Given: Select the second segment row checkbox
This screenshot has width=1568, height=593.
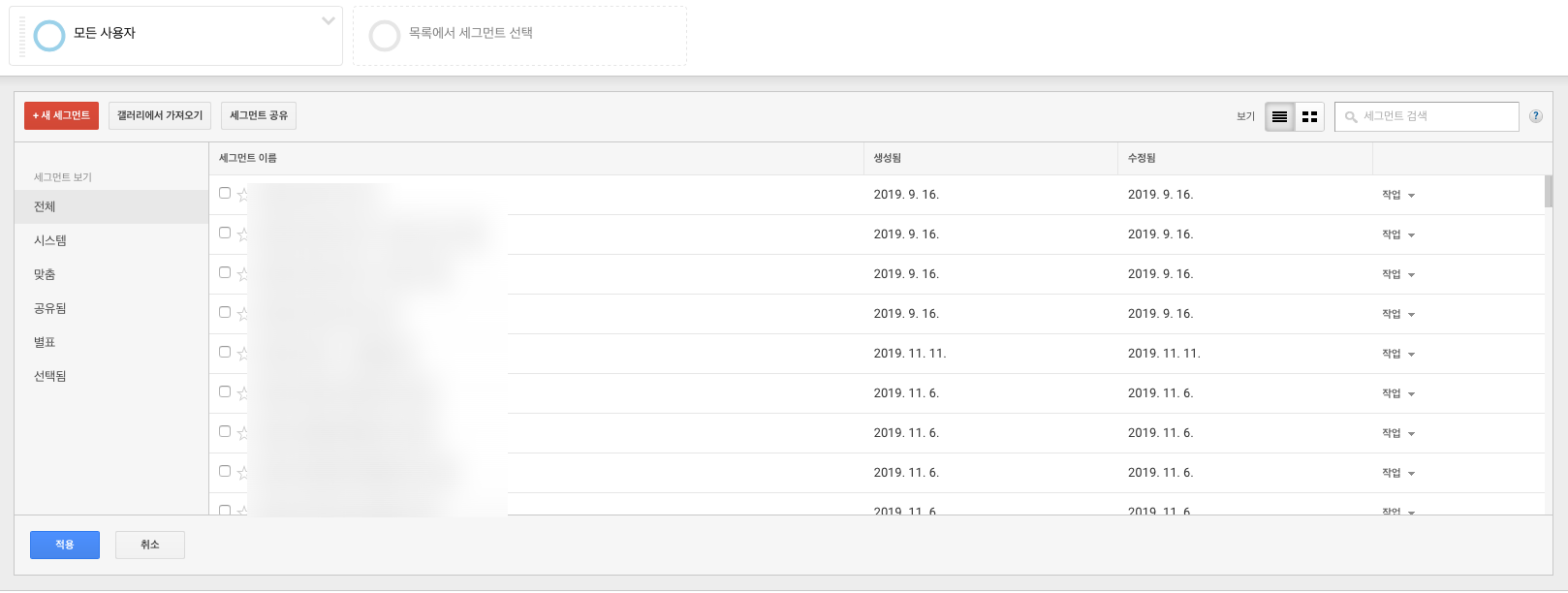Looking at the screenshot, I should 225,233.
